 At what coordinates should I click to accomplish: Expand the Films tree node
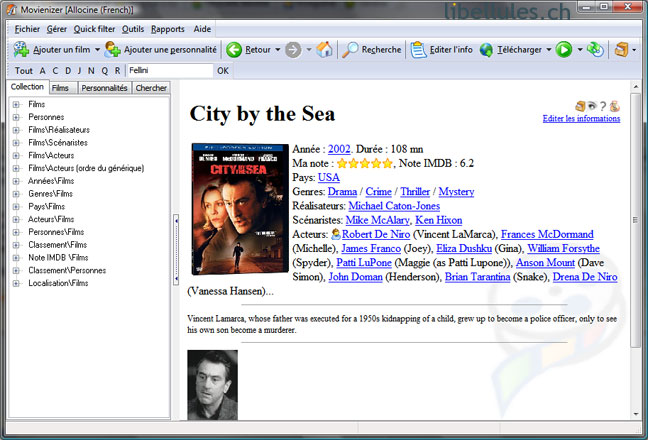pyautogui.click(x=16, y=105)
